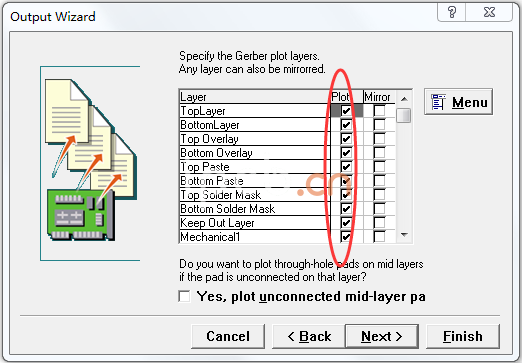Toggle Plot checkbox for Keep Out Layer

pos(346,223)
